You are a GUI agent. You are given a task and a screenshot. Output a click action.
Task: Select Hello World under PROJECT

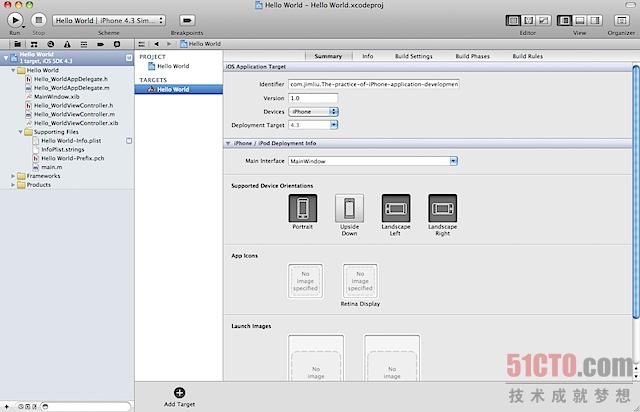[x=169, y=66]
